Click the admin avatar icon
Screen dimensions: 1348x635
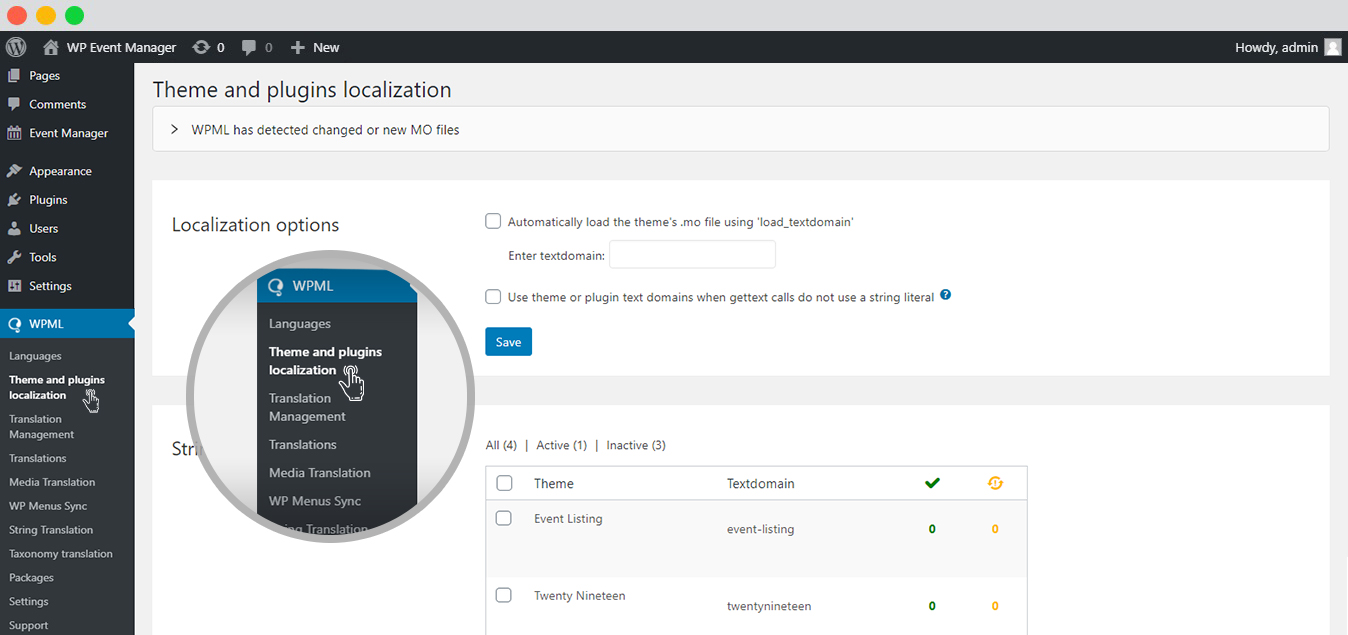click(1332, 47)
